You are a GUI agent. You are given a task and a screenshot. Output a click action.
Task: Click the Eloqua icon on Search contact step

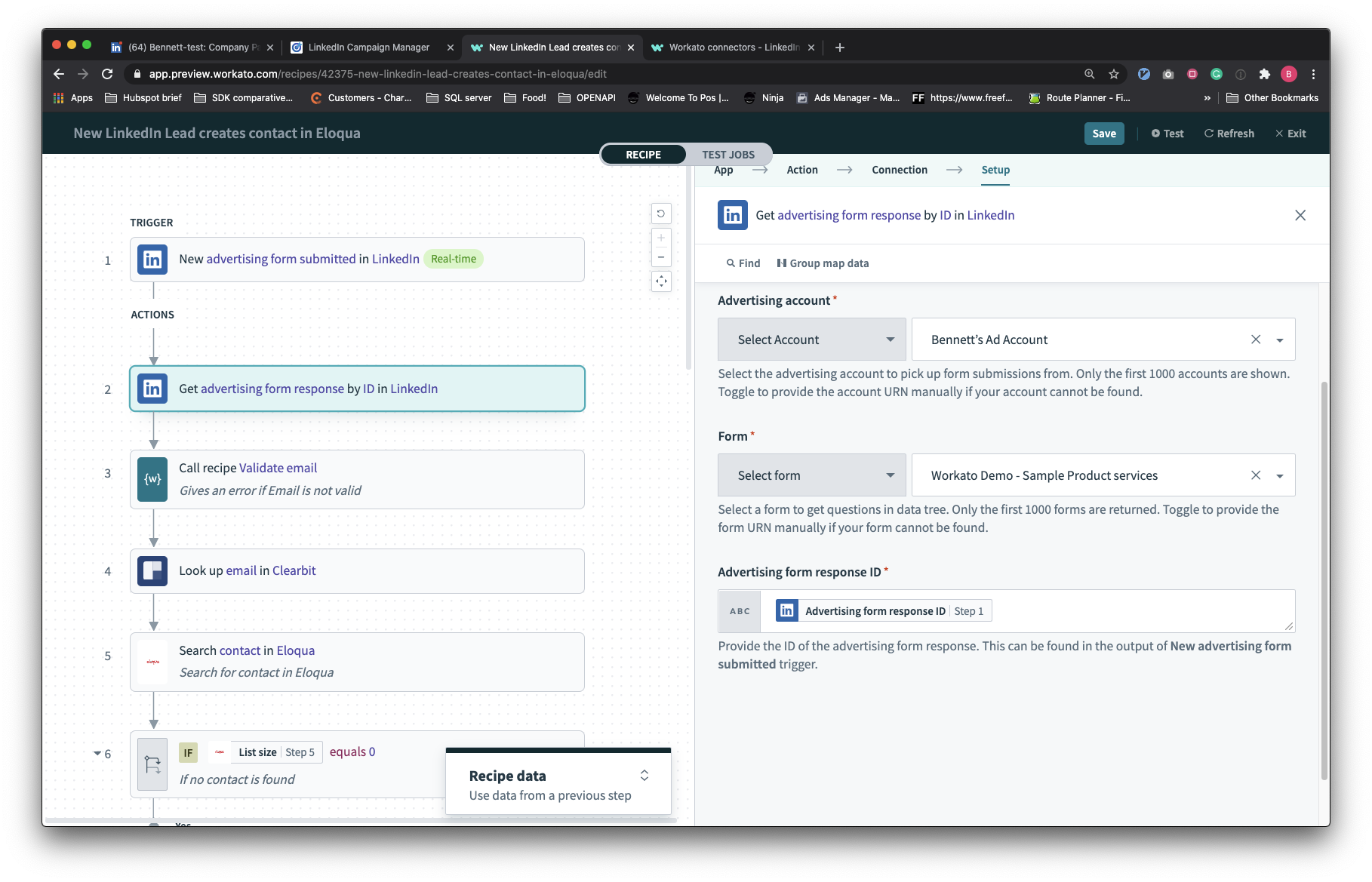(x=152, y=662)
